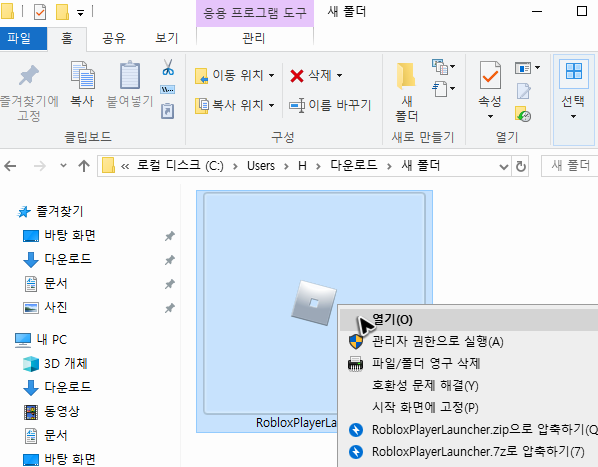This screenshot has height=467, width=598.
Task: Click the H folder in the address bar path
Action: (x=302, y=166)
